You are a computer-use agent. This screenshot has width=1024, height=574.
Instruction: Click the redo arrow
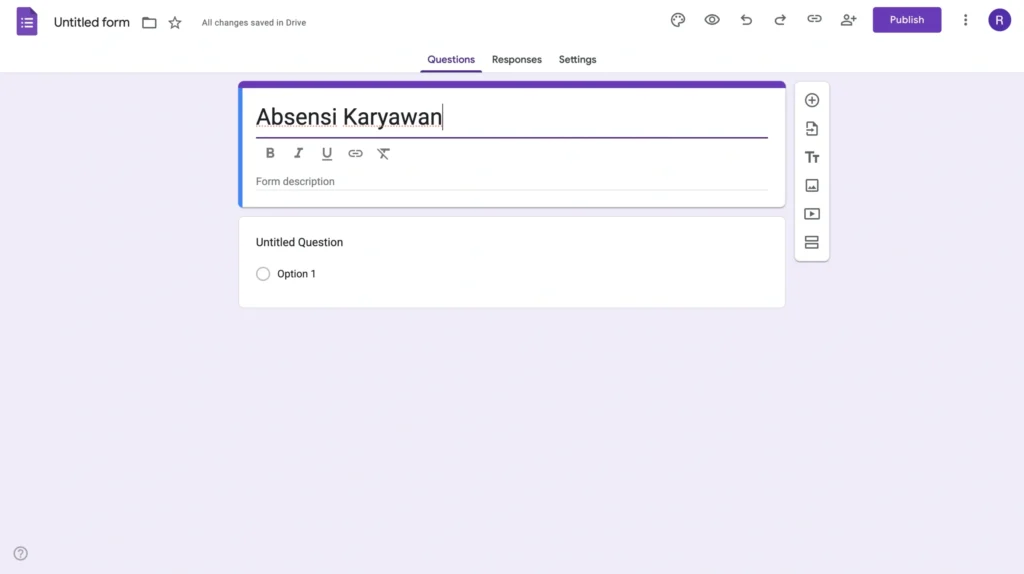point(780,20)
